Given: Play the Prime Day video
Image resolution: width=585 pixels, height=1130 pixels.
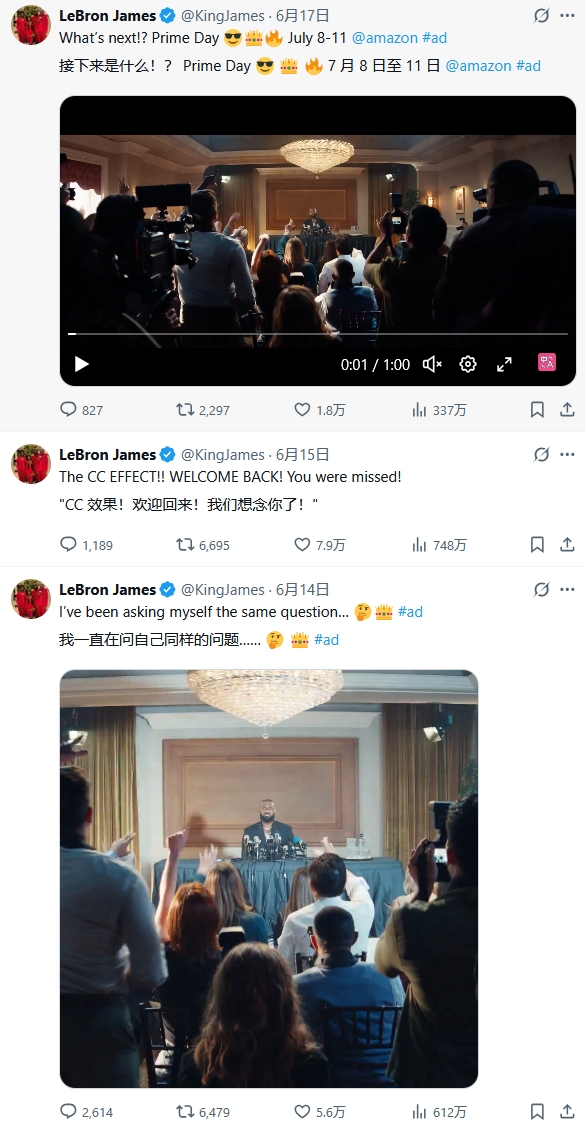Looking at the screenshot, I should [81, 365].
